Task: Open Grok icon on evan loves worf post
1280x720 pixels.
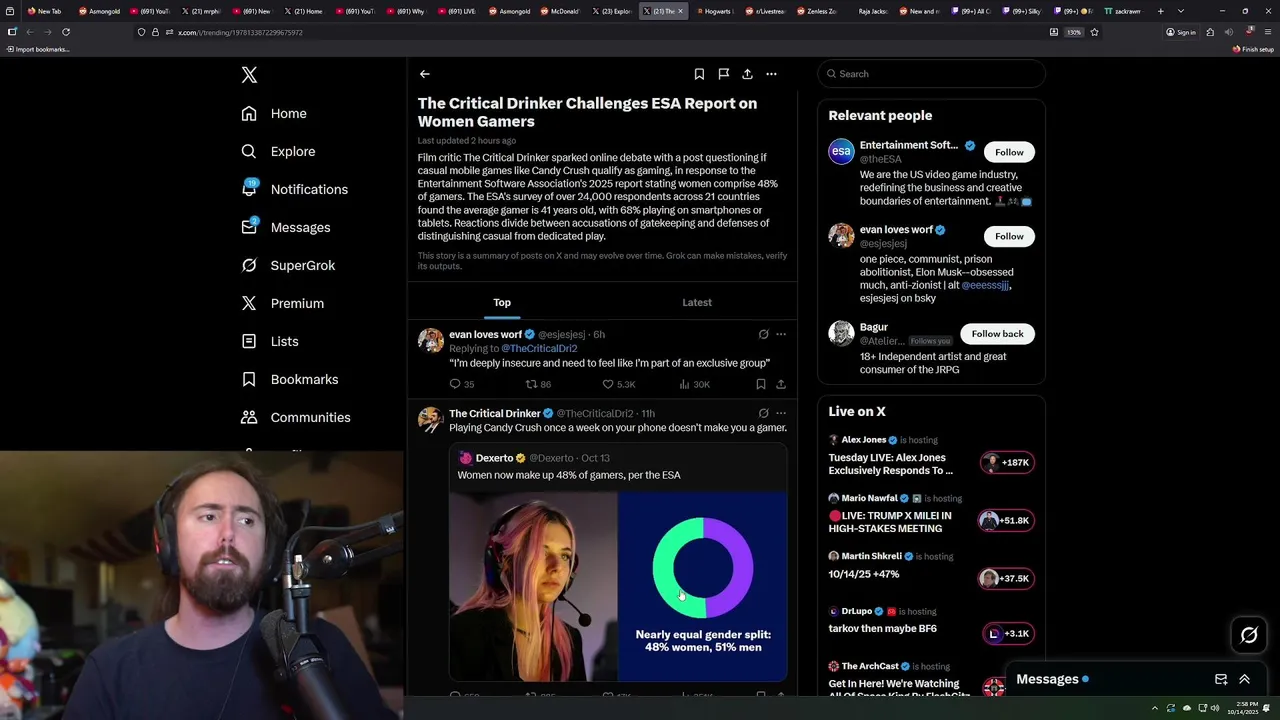Action: click(x=763, y=334)
